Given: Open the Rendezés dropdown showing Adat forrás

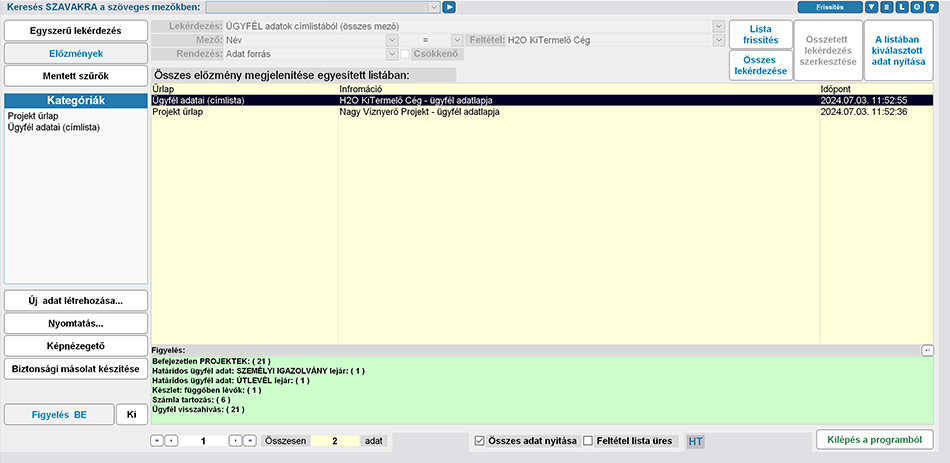Looking at the screenshot, I should pyautogui.click(x=391, y=54).
